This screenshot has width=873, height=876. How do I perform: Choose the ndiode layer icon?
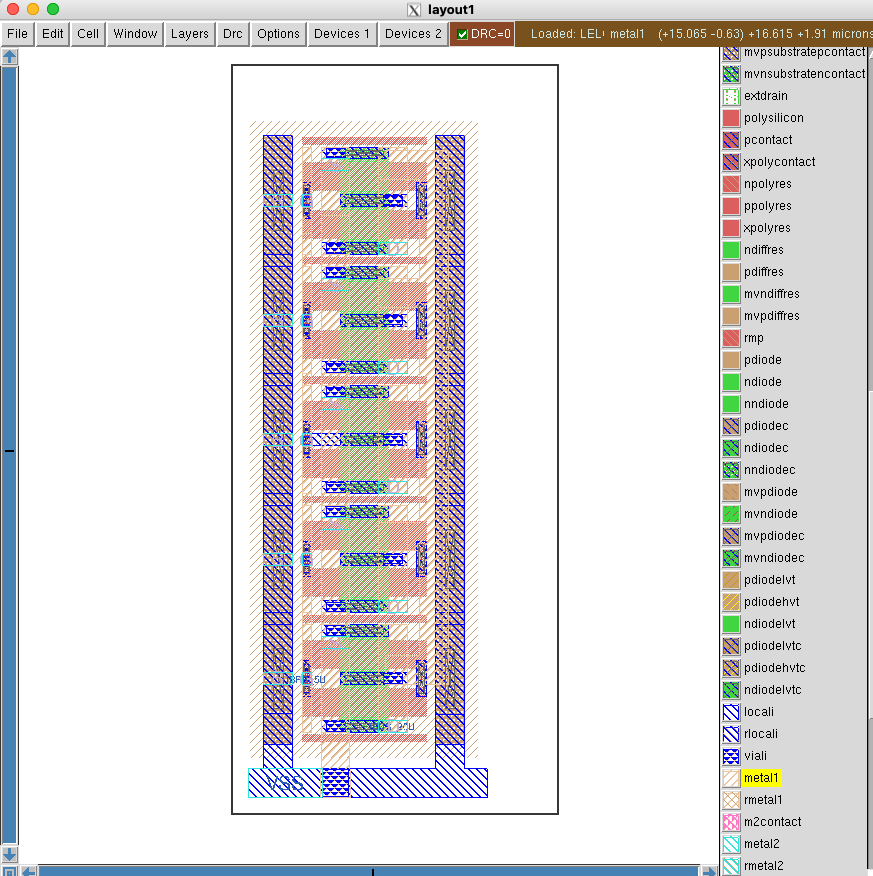tap(731, 382)
